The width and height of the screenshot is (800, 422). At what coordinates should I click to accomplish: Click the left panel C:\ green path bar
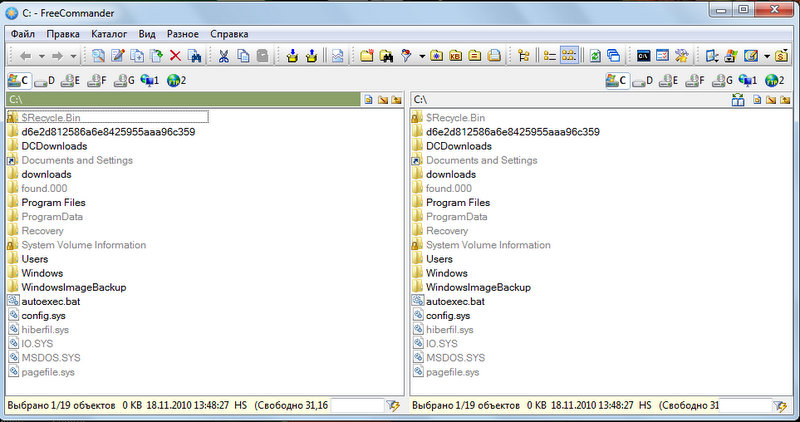coord(183,100)
